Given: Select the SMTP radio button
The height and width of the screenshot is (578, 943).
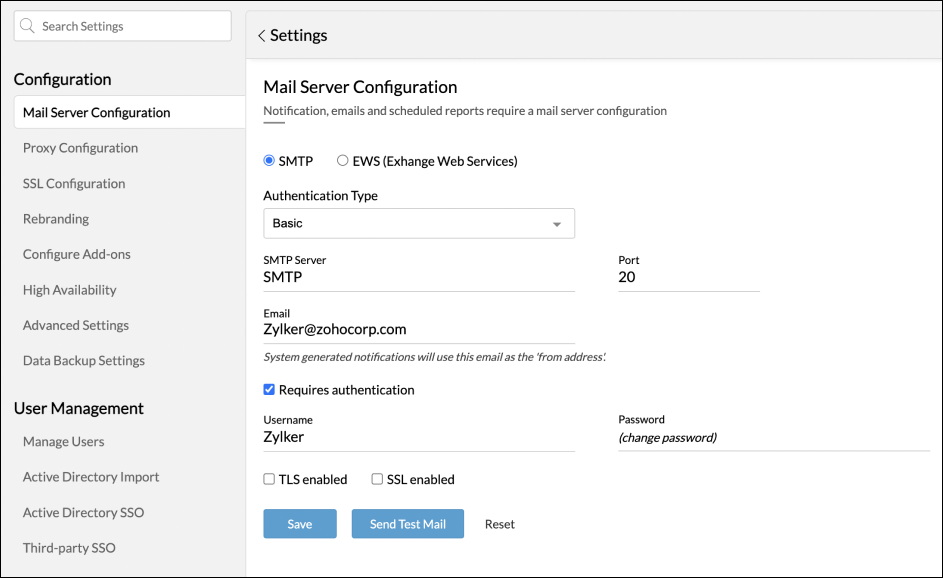Looking at the screenshot, I should (269, 161).
